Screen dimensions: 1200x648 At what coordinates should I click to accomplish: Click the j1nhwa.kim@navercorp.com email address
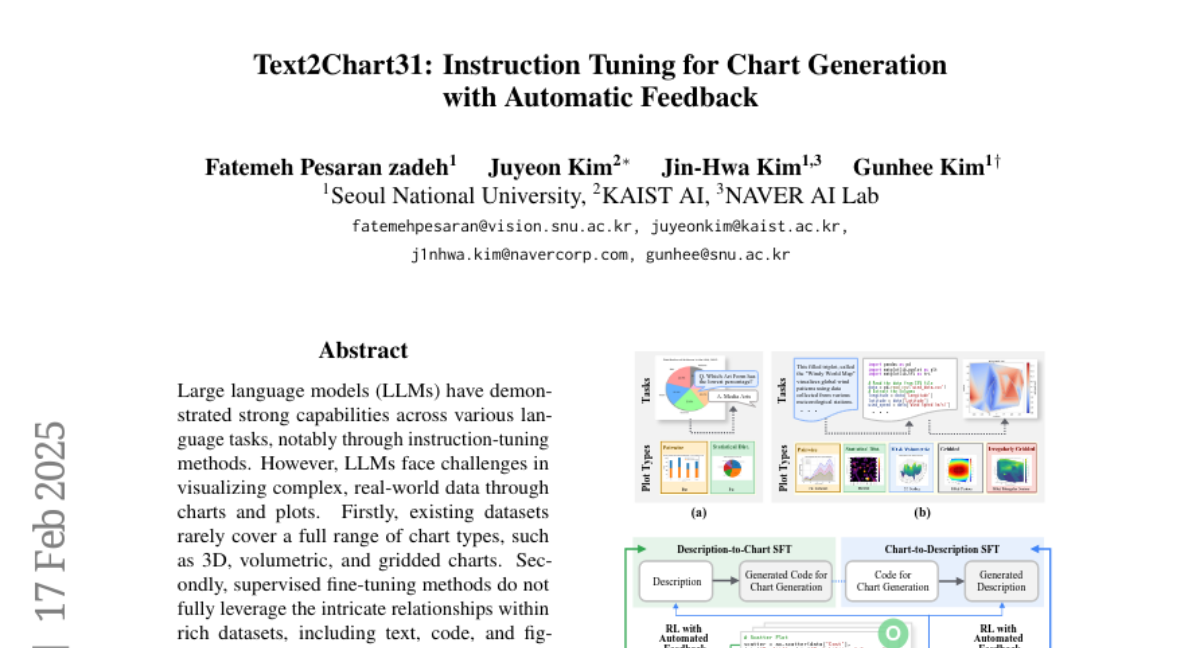tap(520, 254)
